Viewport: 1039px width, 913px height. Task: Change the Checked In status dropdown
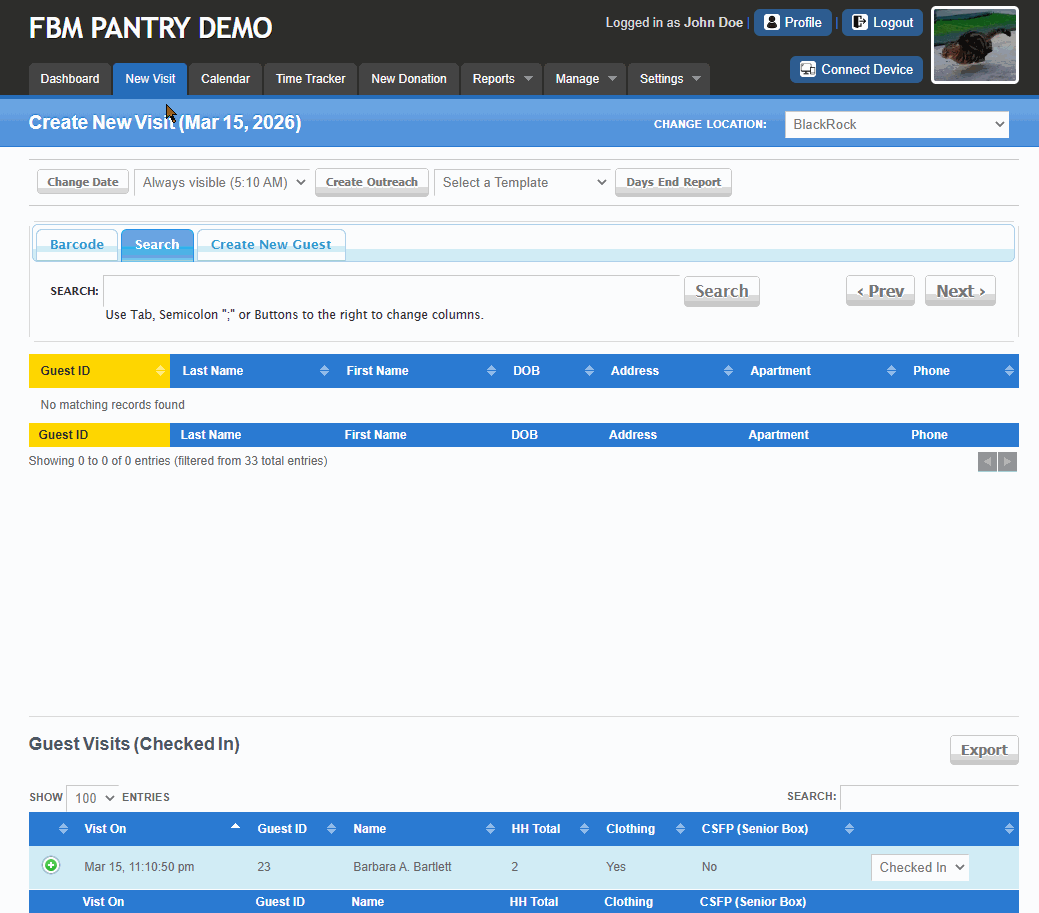[920, 867]
